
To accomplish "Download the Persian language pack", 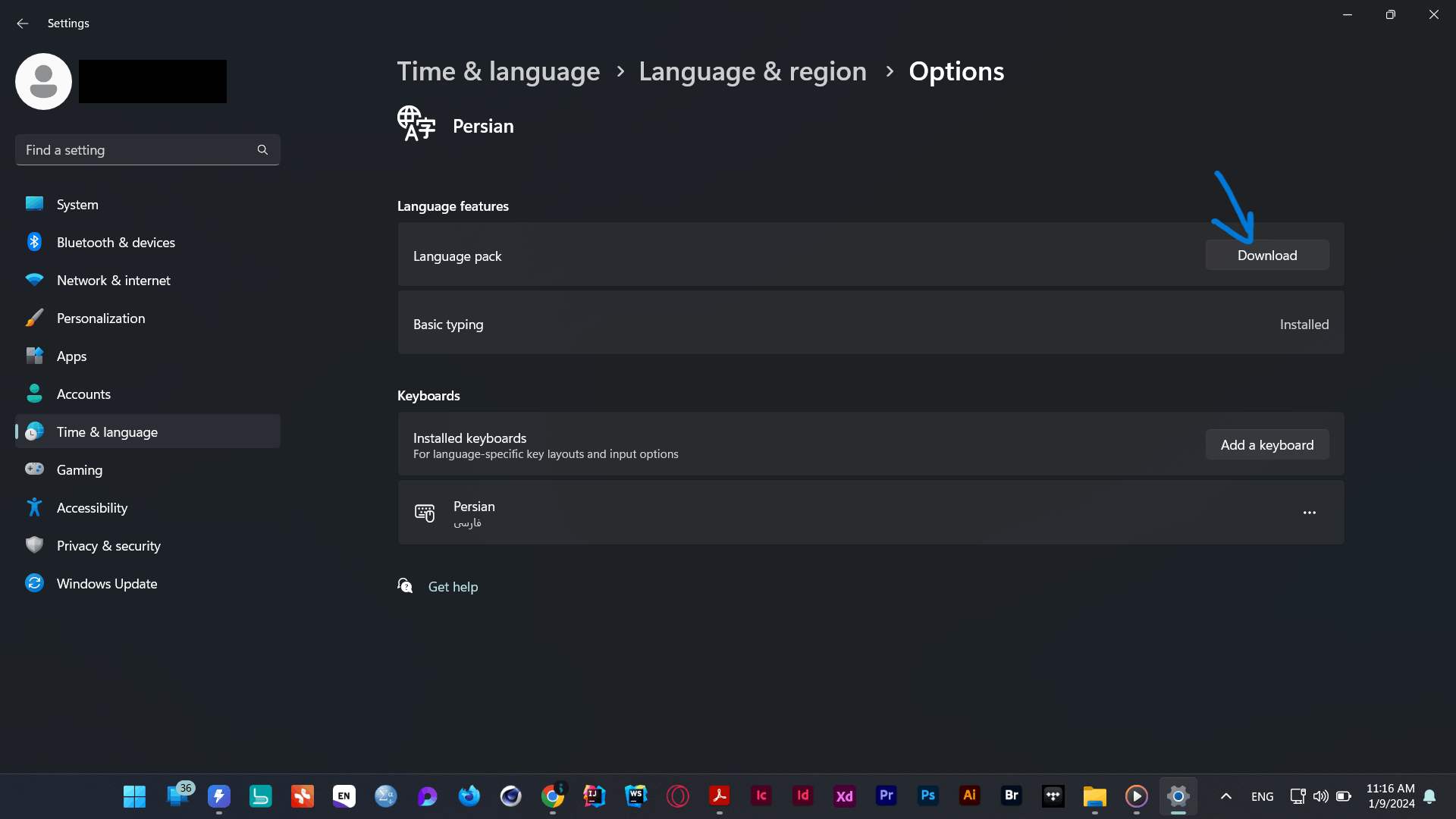I will coord(1267,256).
